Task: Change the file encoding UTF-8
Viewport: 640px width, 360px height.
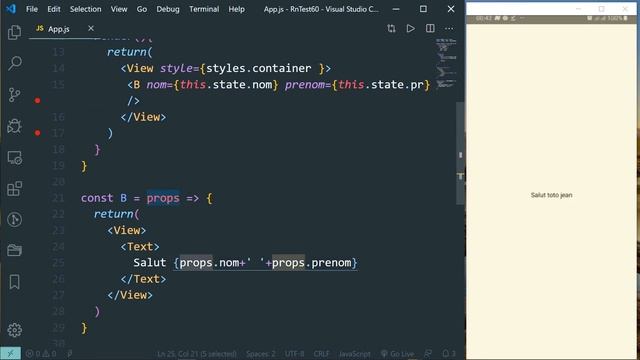Action: point(294,353)
